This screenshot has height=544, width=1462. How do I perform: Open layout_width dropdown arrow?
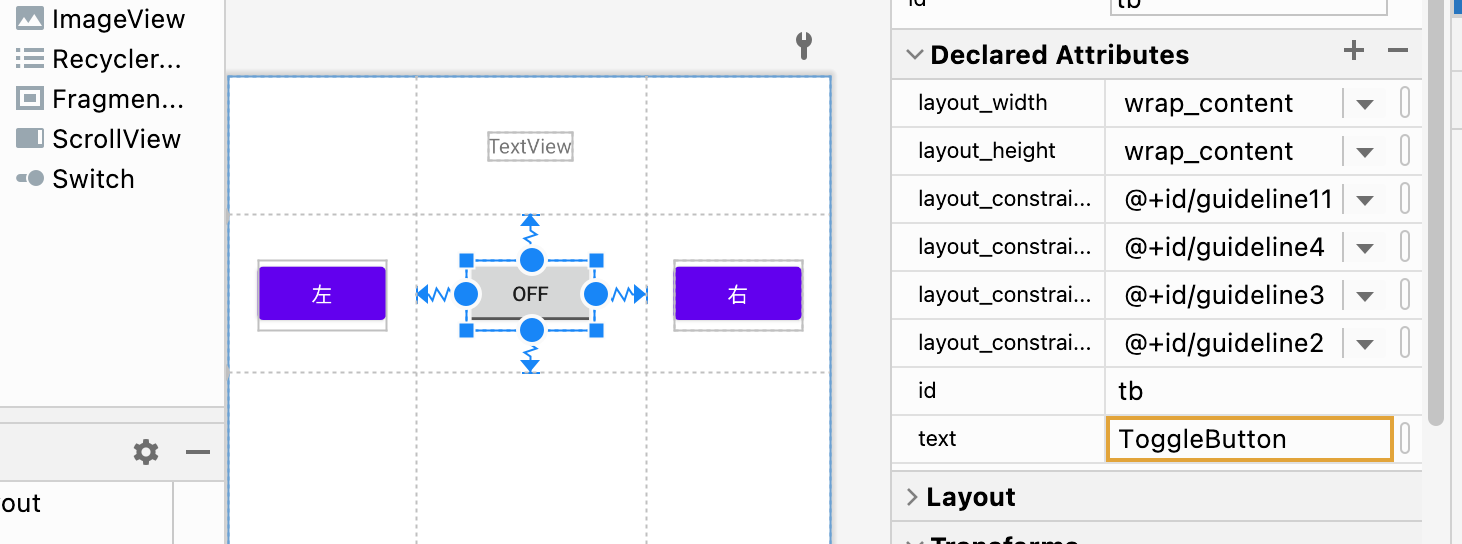tap(1365, 104)
